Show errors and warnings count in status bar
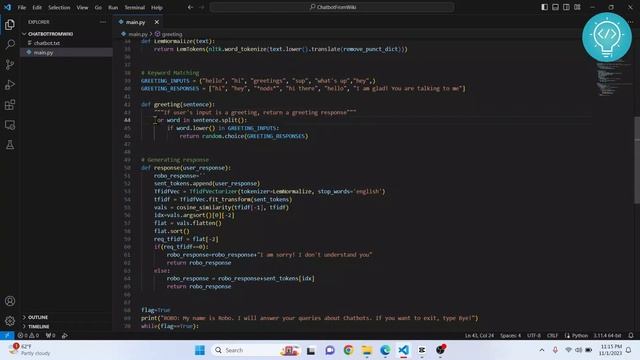 [28, 336]
